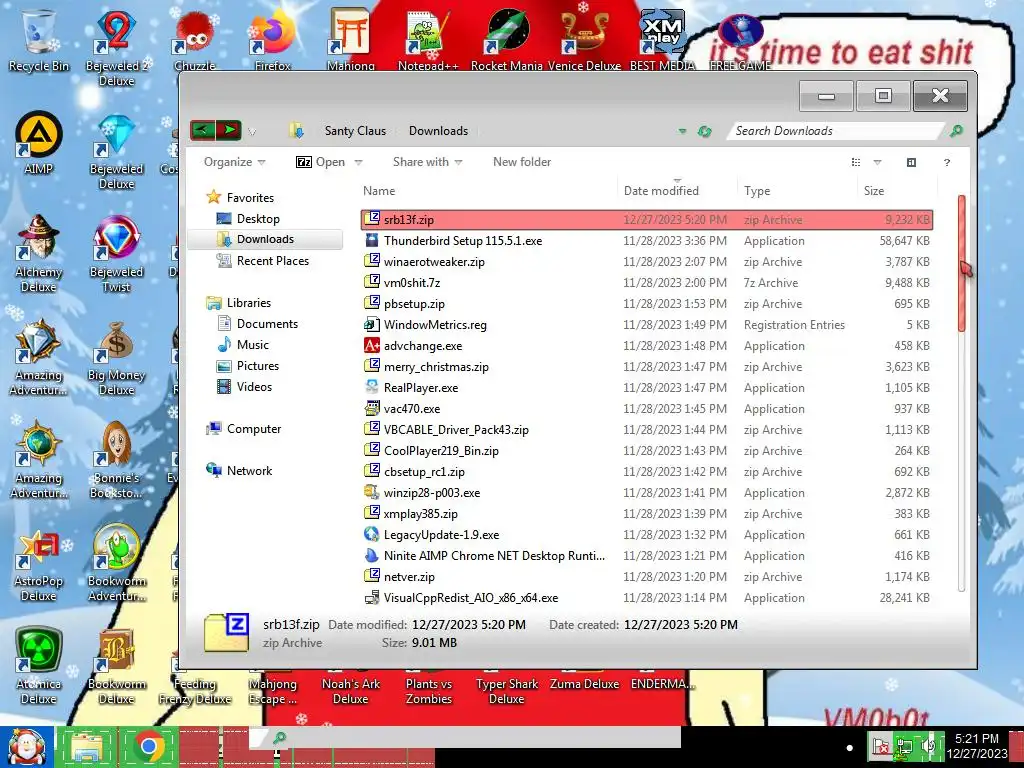Launch Bejeweled 2 Deluxe shortcut

coord(116,46)
